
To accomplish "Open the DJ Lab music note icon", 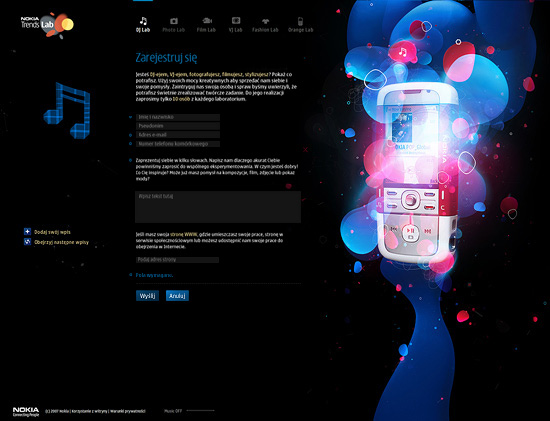I will [143, 21].
